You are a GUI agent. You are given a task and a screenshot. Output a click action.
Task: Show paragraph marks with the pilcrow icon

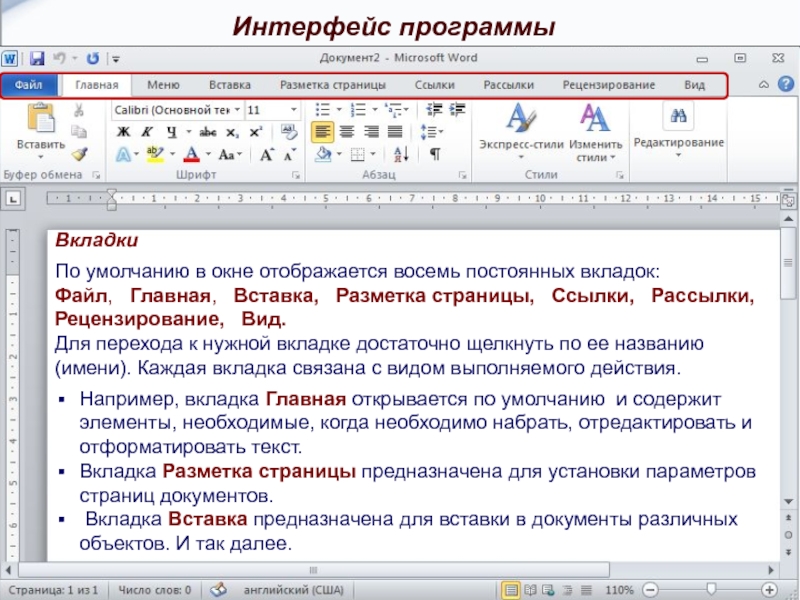[435, 154]
